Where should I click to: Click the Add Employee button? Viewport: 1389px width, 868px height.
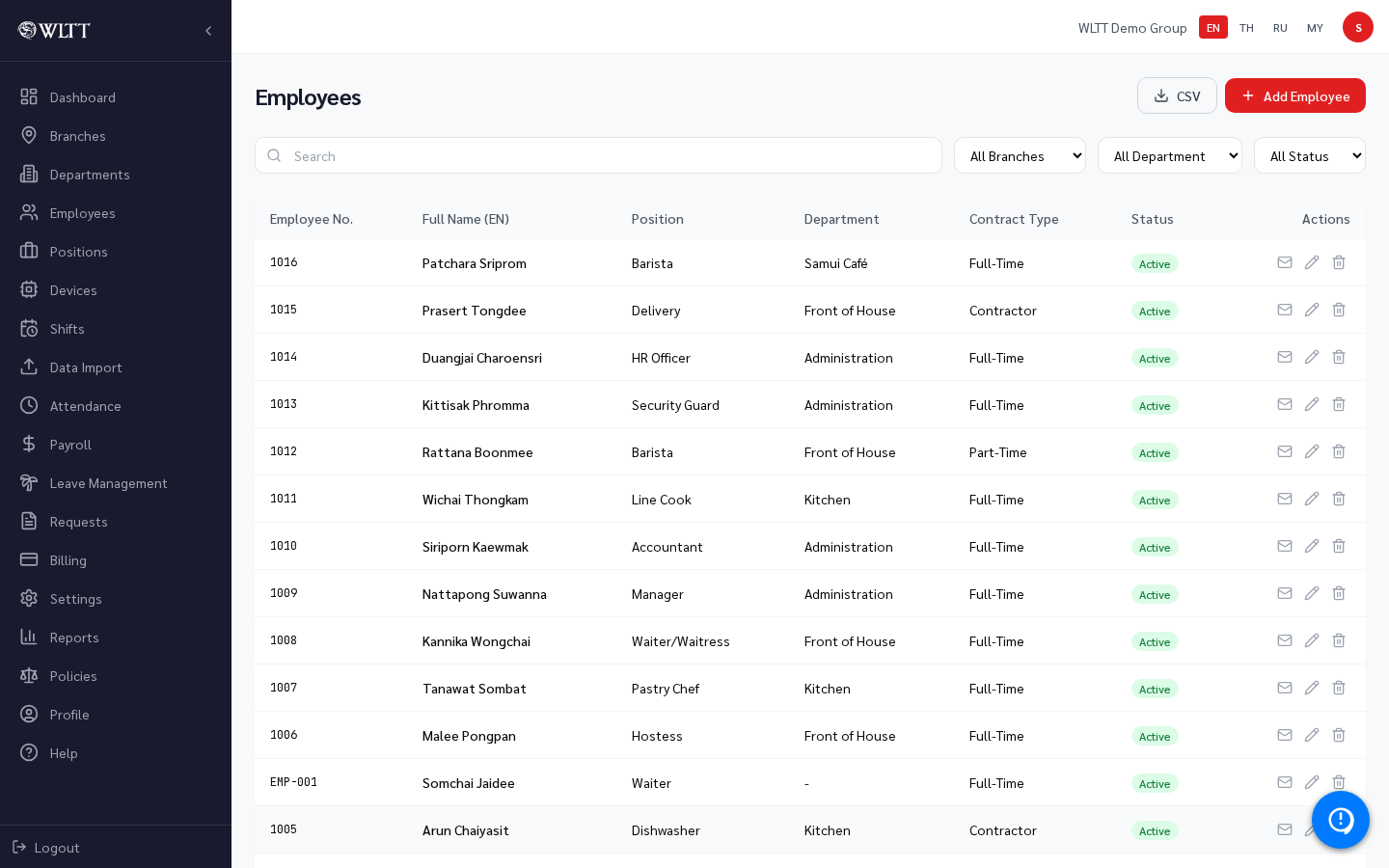[1295, 95]
